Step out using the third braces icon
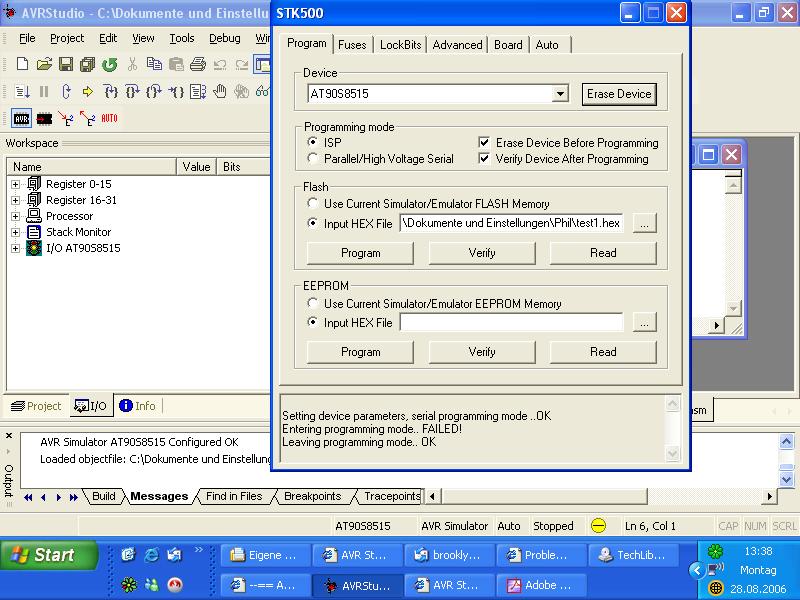 pyautogui.click(x=154, y=92)
